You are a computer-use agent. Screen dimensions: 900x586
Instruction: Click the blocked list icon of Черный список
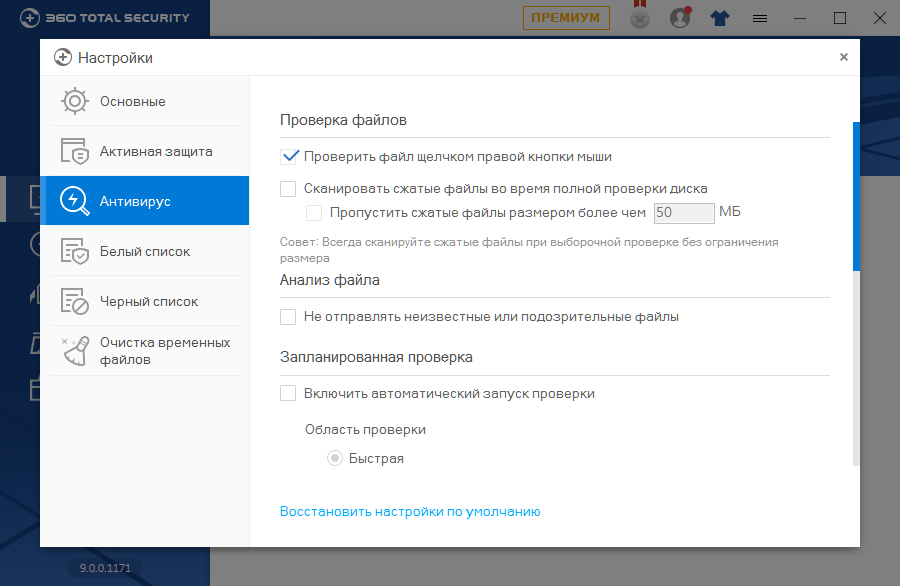pos(75,301)
